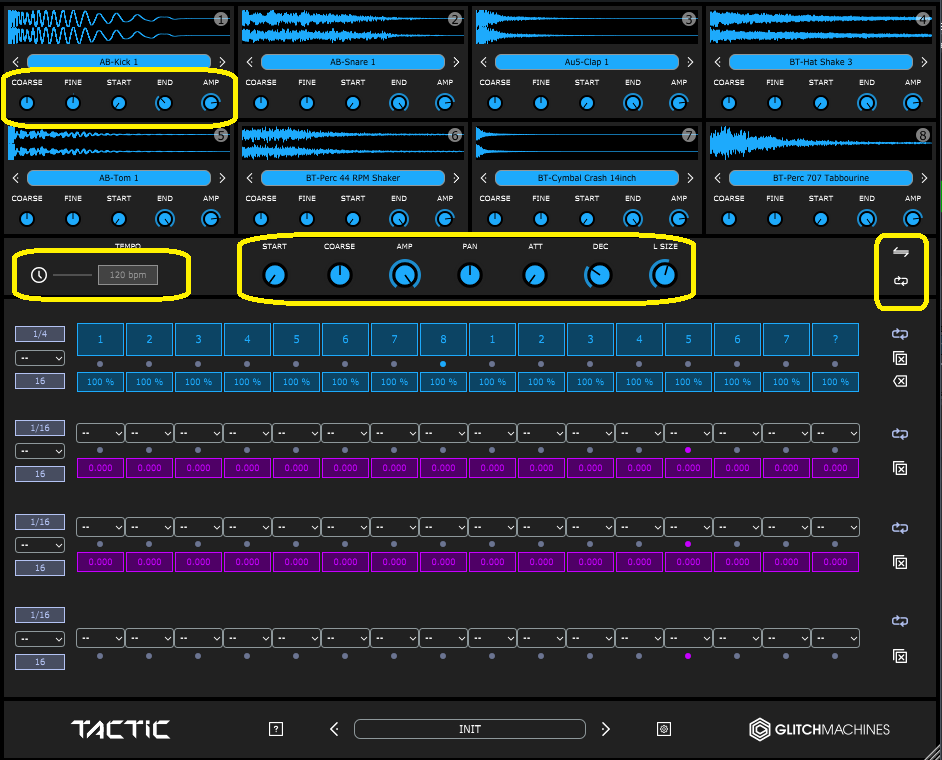
Task: Open the first step dropdown in the third sequencer row
Action: pyautogui.click(x=100, y=527)
